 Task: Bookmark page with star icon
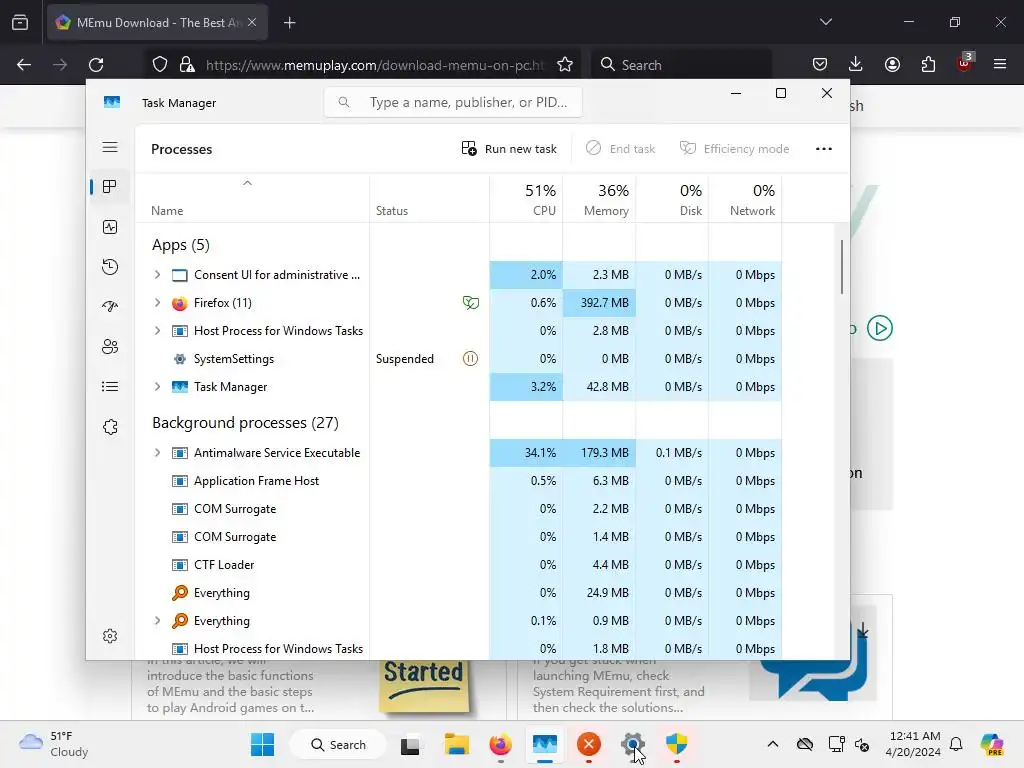tap(565, 65)
